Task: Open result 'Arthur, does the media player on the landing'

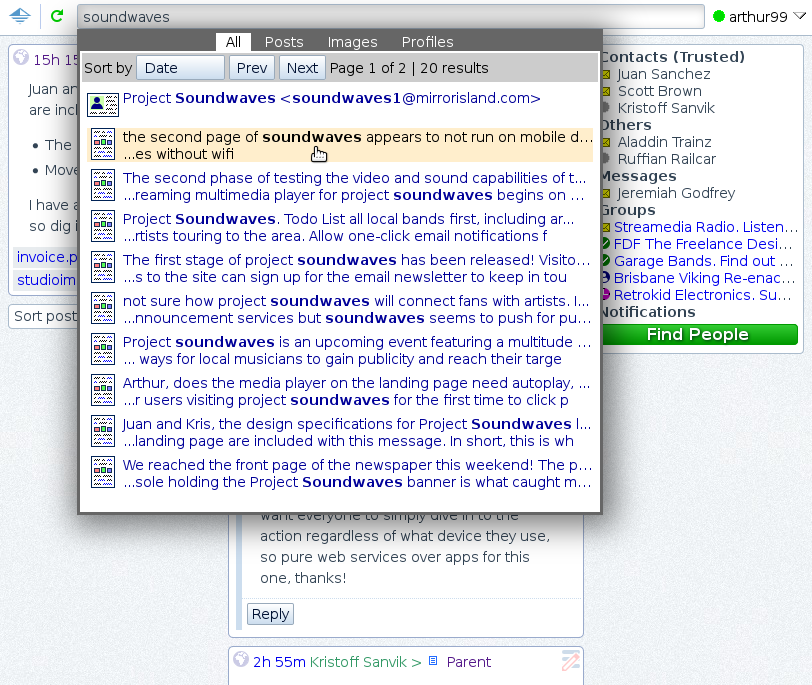Action: 357,391
